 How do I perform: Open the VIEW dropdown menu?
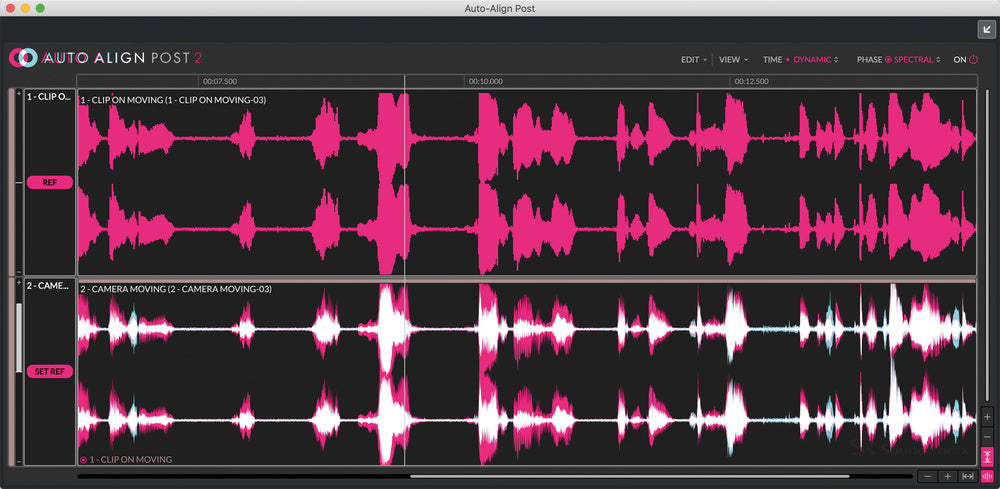[x=733, y=60]
